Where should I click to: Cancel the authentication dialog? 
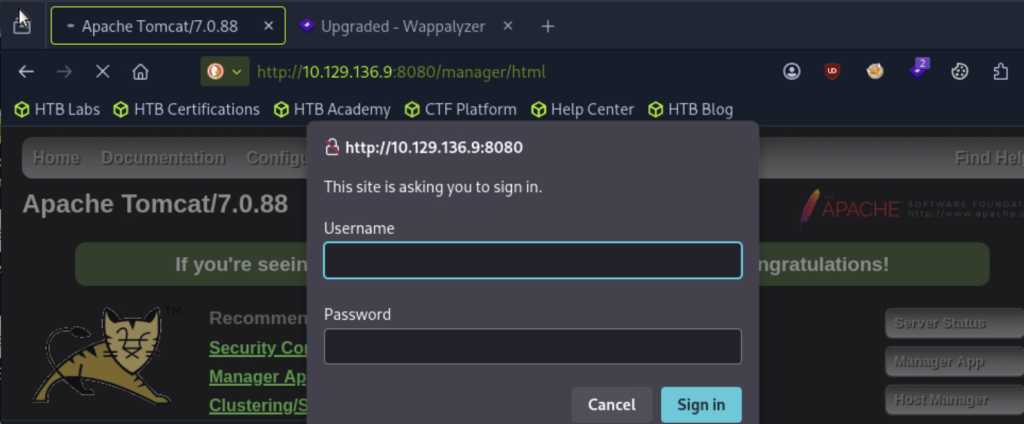pyautogui.click(x=612, y=404)
